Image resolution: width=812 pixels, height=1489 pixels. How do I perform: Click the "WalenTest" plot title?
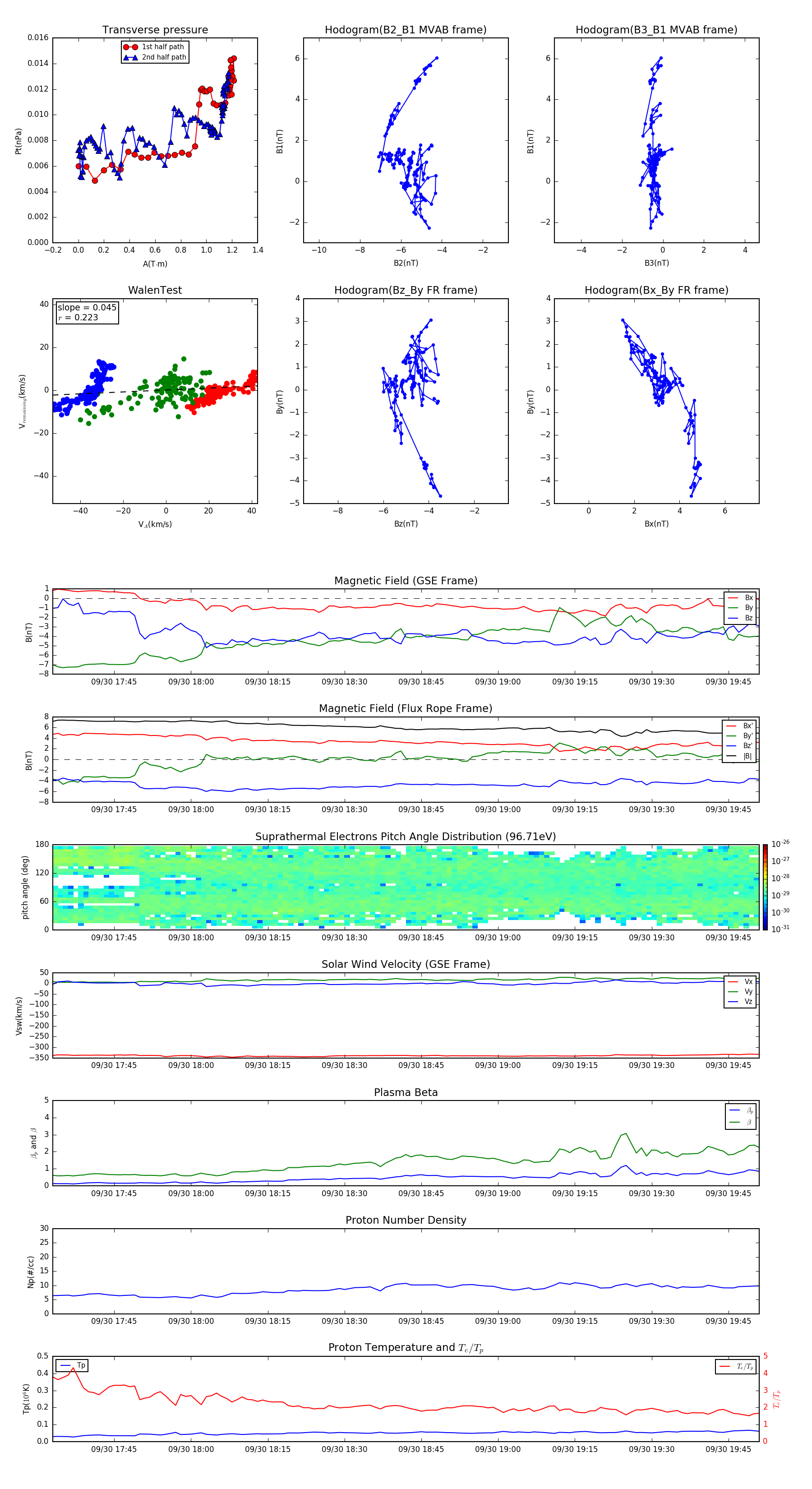(155, 290)
